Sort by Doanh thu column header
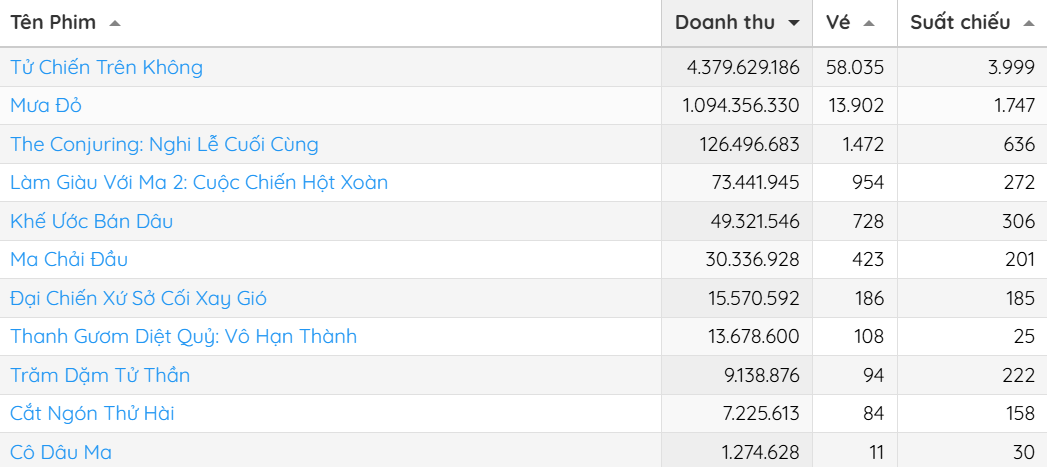 click(x=725, y=23)
